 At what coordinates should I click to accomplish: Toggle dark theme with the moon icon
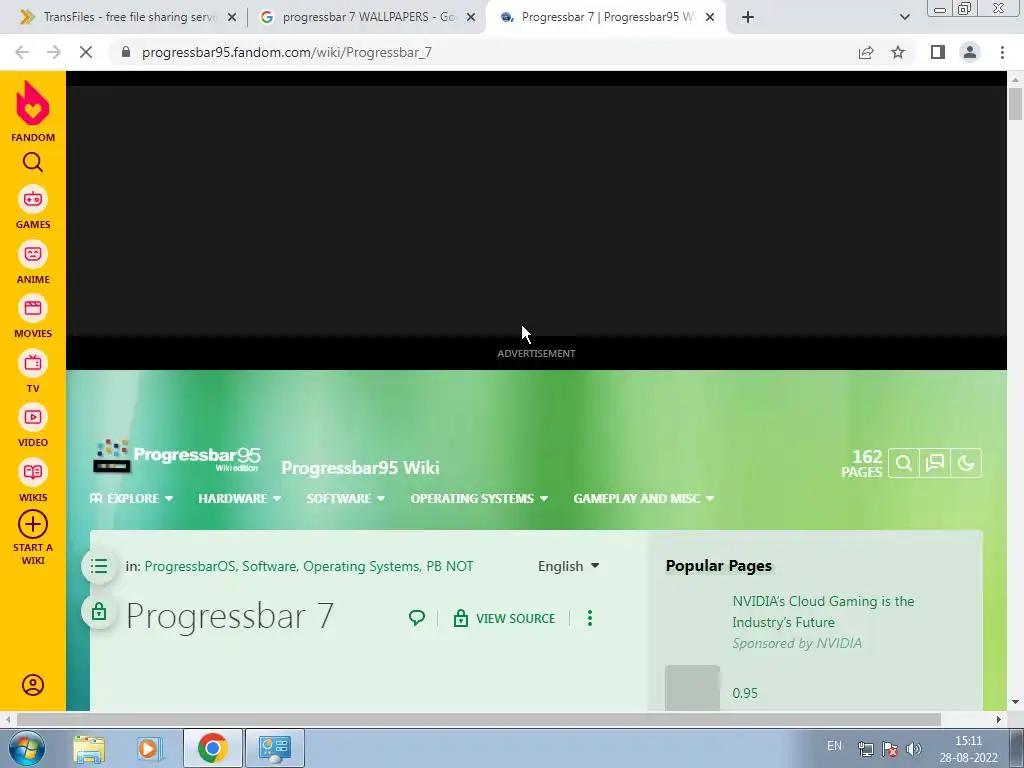pyautogui.click(x=966, y=464)
